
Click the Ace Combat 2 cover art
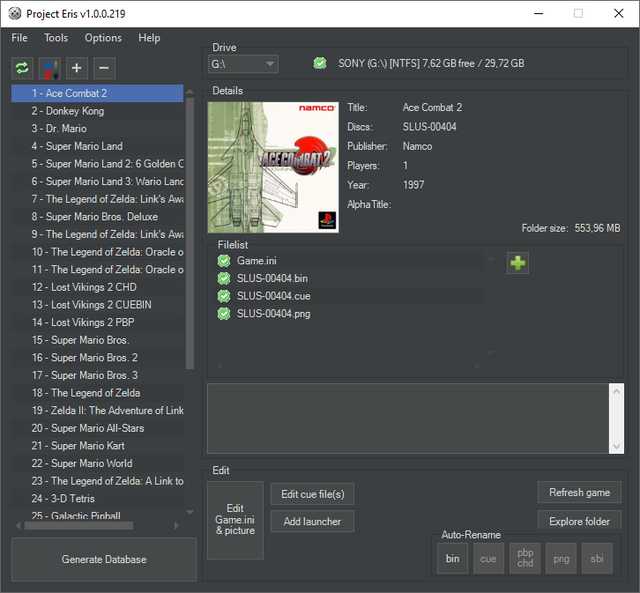[x=273, y=167]
